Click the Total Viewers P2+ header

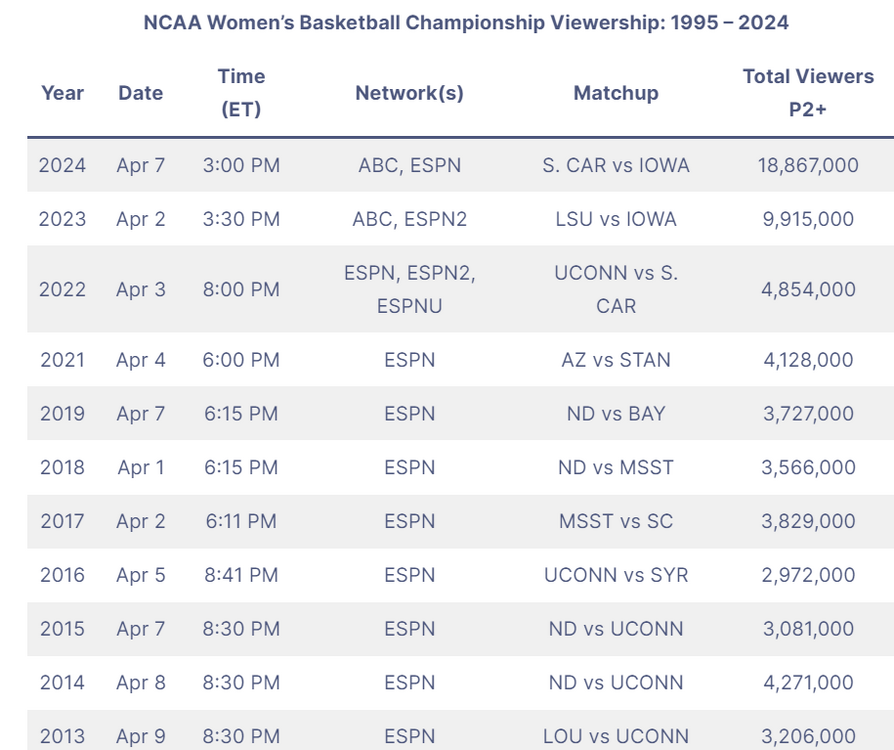[x=808, y=93]
